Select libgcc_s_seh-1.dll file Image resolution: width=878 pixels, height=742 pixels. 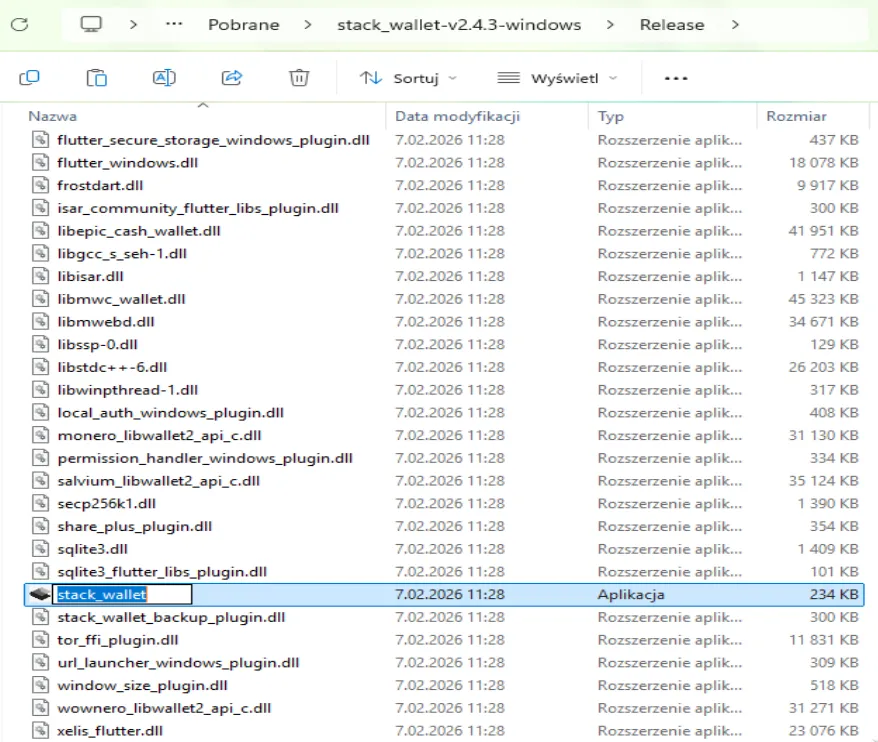pyautogui.click(x=122, y=254)
